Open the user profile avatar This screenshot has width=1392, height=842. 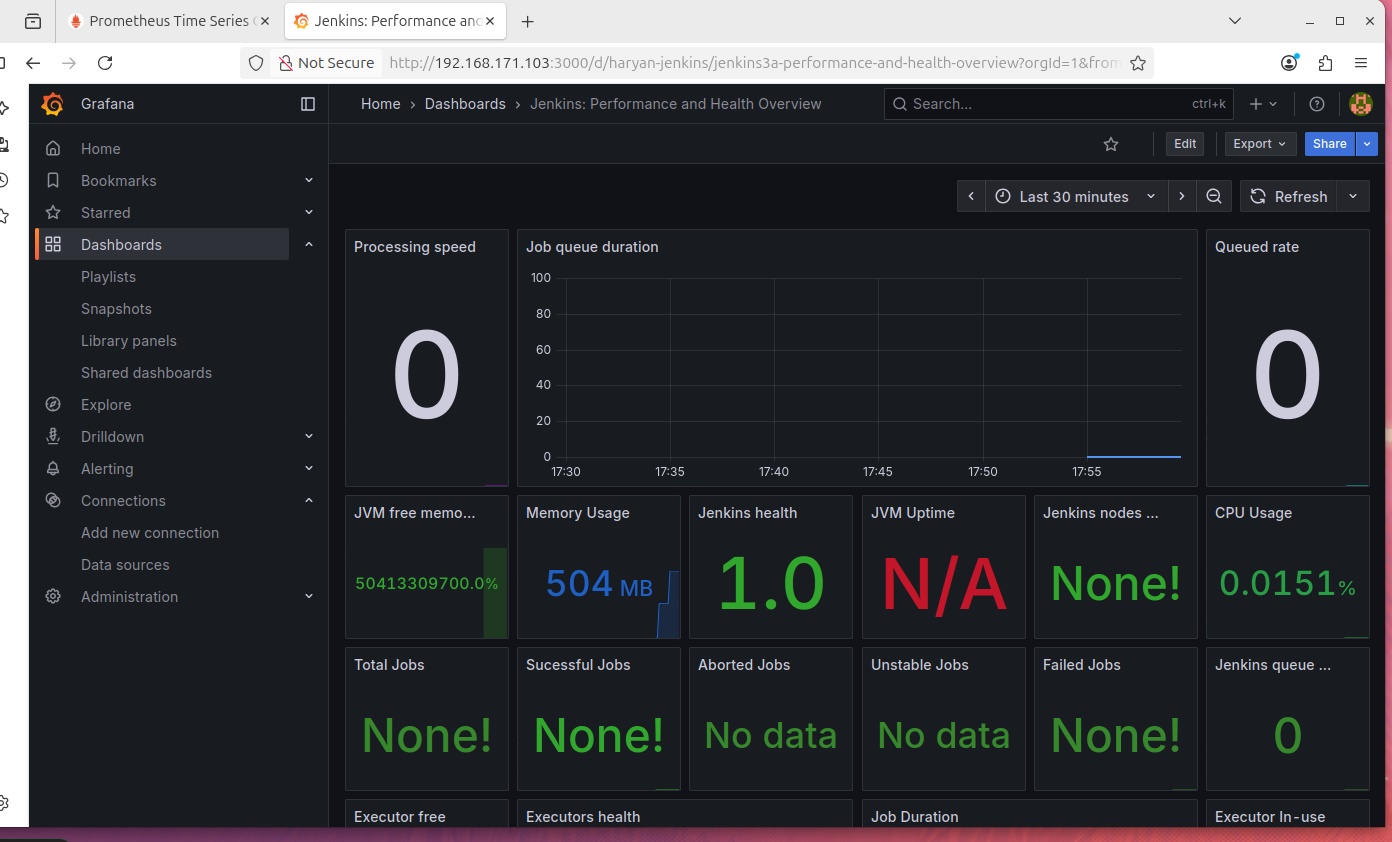[1360, 104]
